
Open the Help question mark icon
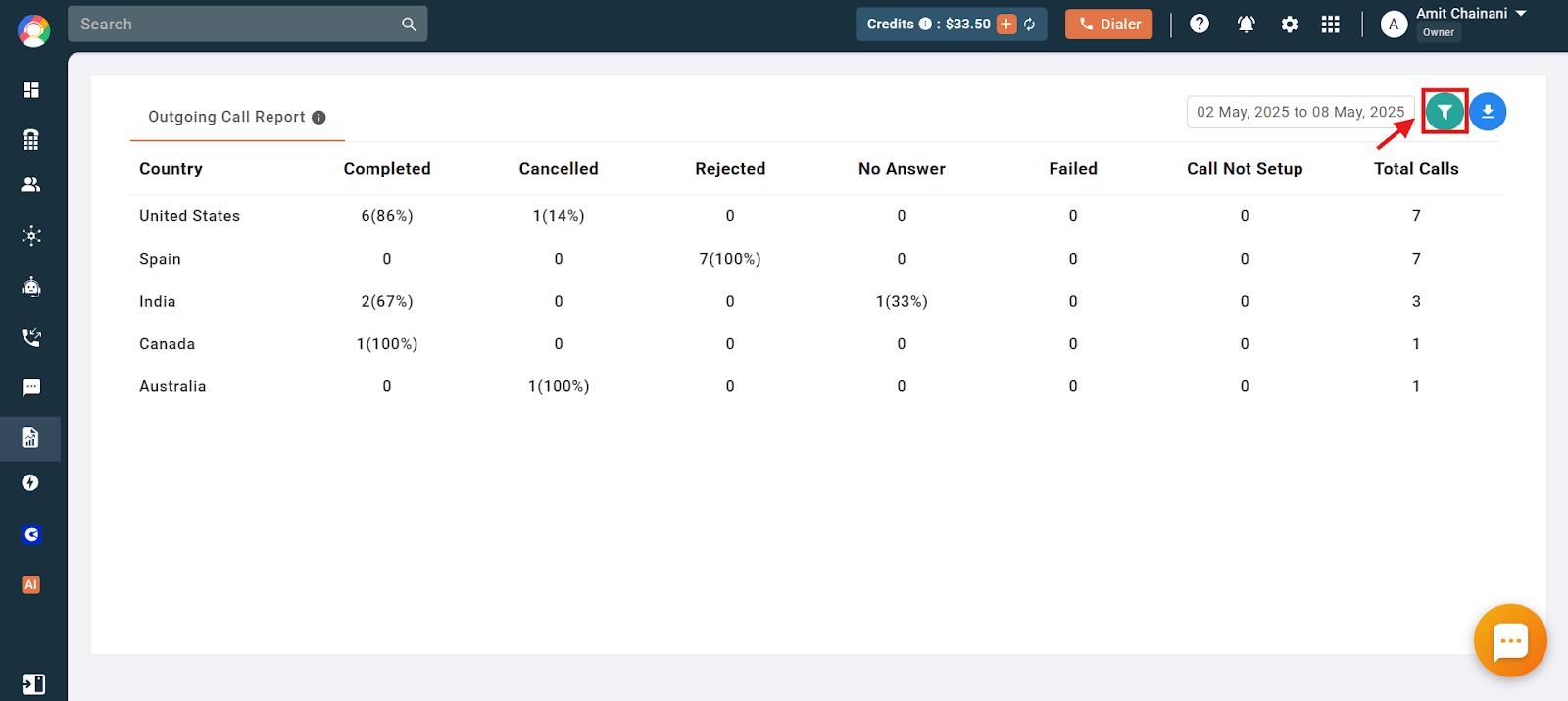pyautogui.click(x=1200, y=24)
